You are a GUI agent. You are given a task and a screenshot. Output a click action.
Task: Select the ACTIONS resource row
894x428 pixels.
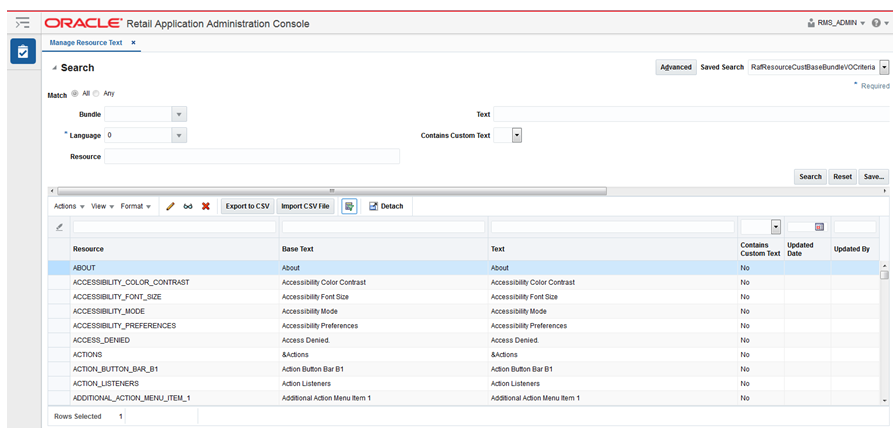(464, 354)
